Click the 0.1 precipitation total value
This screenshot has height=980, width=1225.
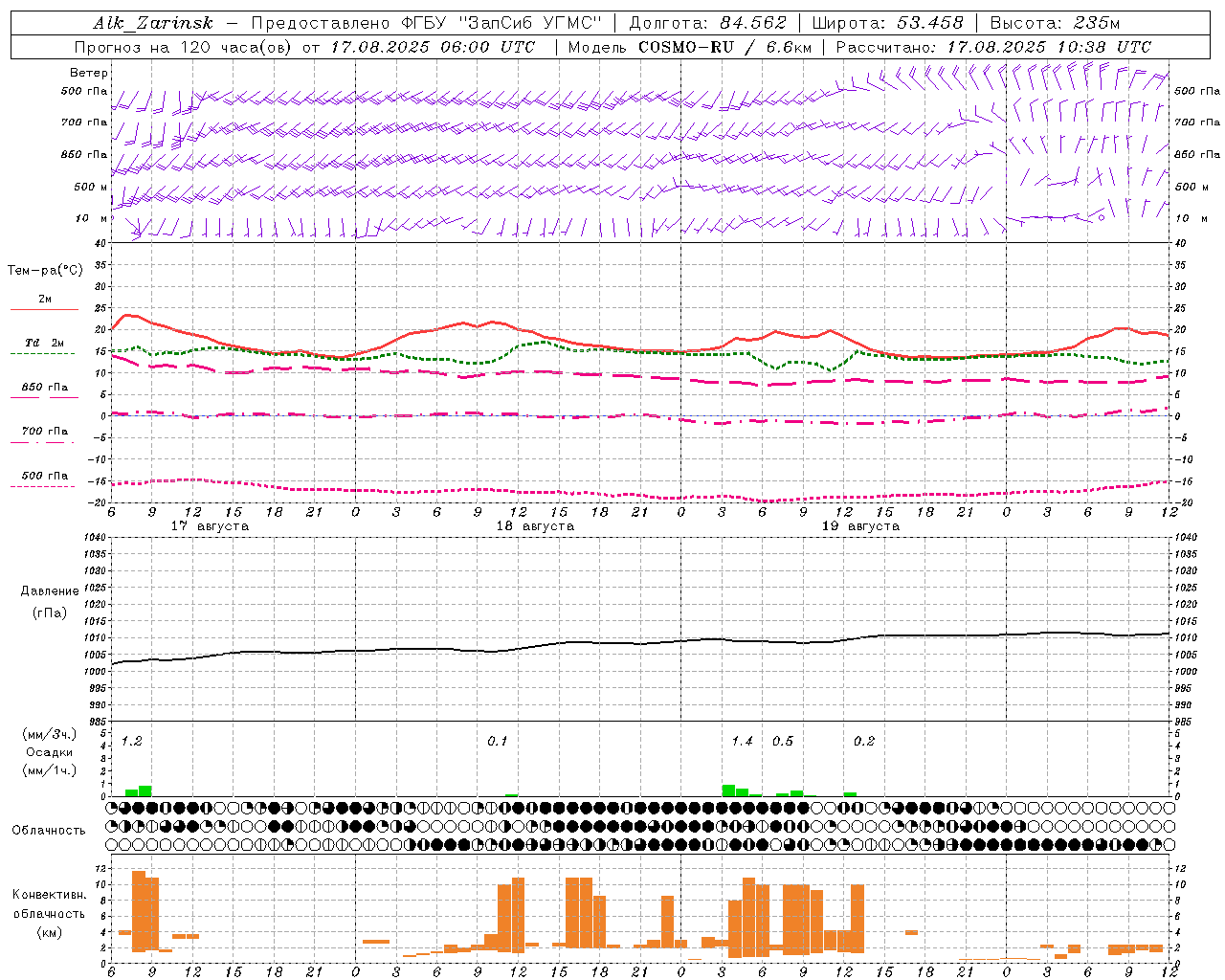pyautogui.click(x=498, y=742)
